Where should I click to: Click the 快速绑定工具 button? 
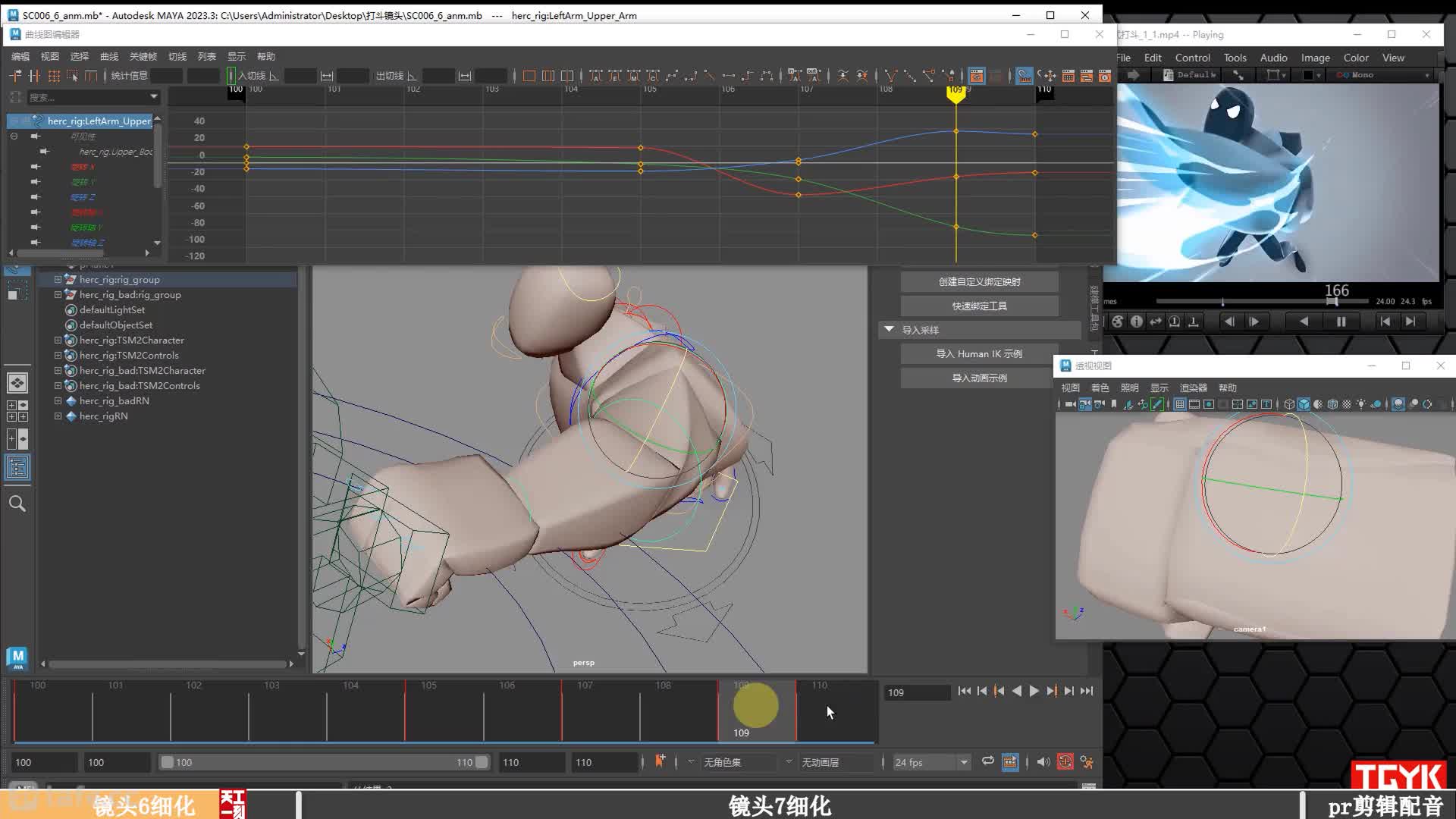979,306
